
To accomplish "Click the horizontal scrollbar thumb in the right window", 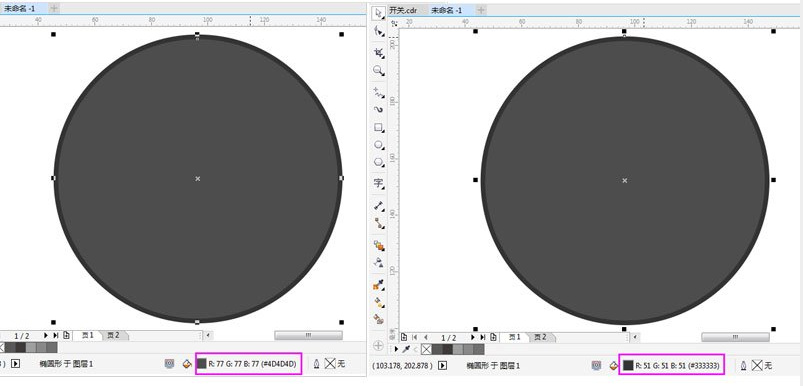I will (x=735, y=337).
